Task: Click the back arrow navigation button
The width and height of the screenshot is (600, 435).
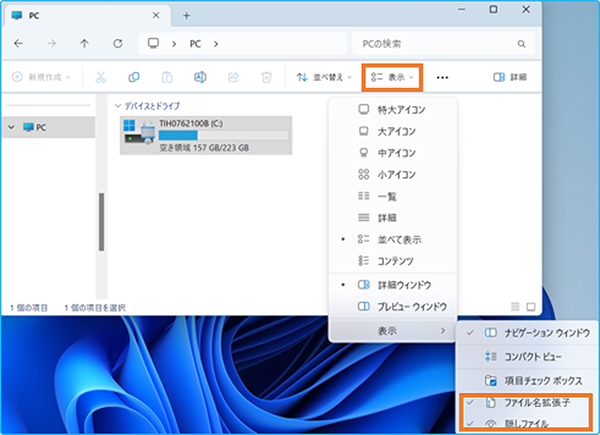Action: (x=18, y=44)
